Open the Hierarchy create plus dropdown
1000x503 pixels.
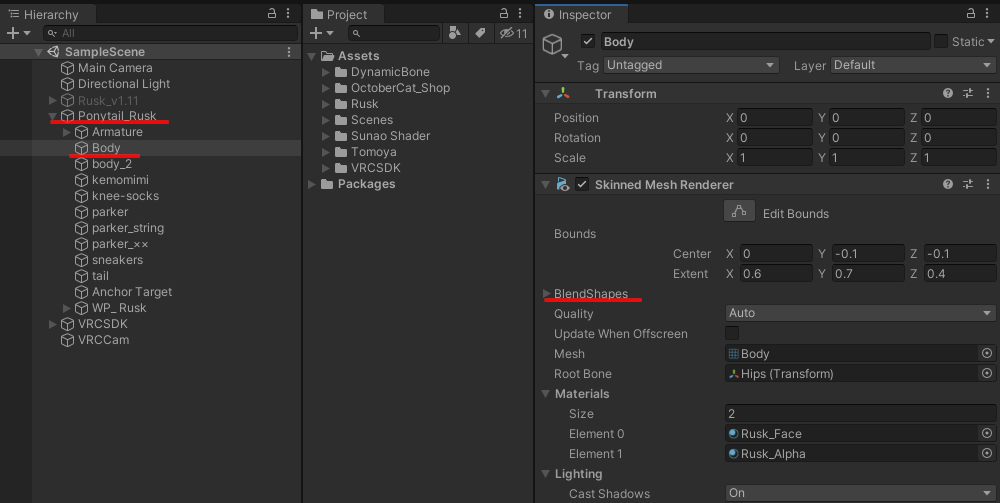18,33
